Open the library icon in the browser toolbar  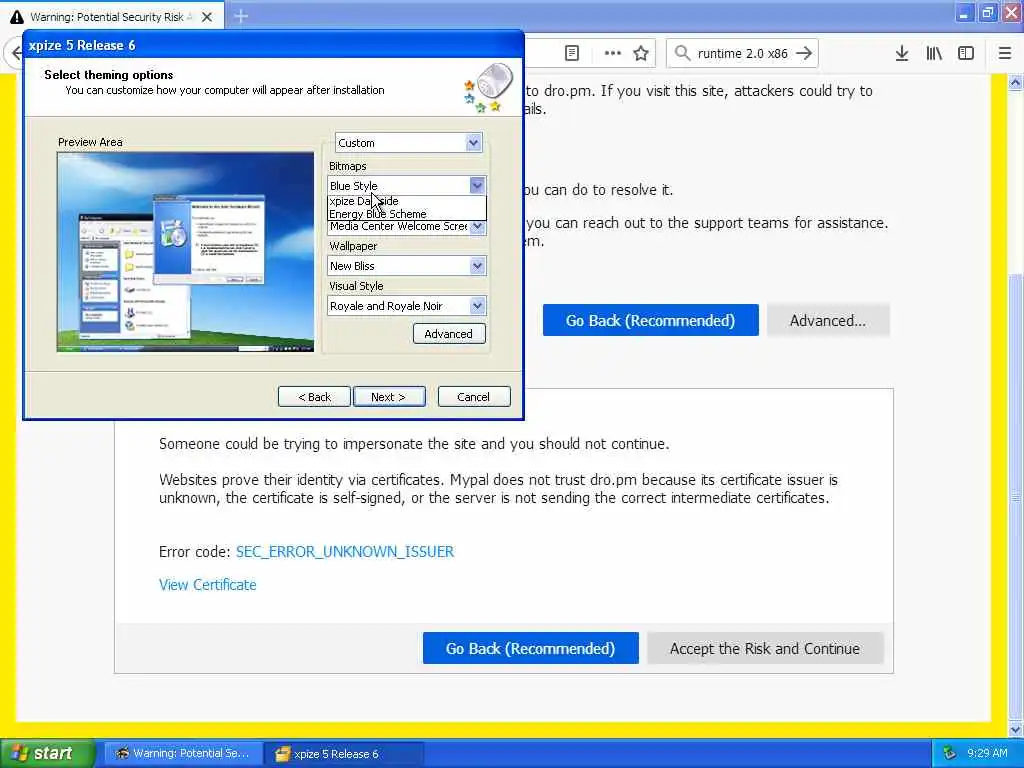point(934,53)
